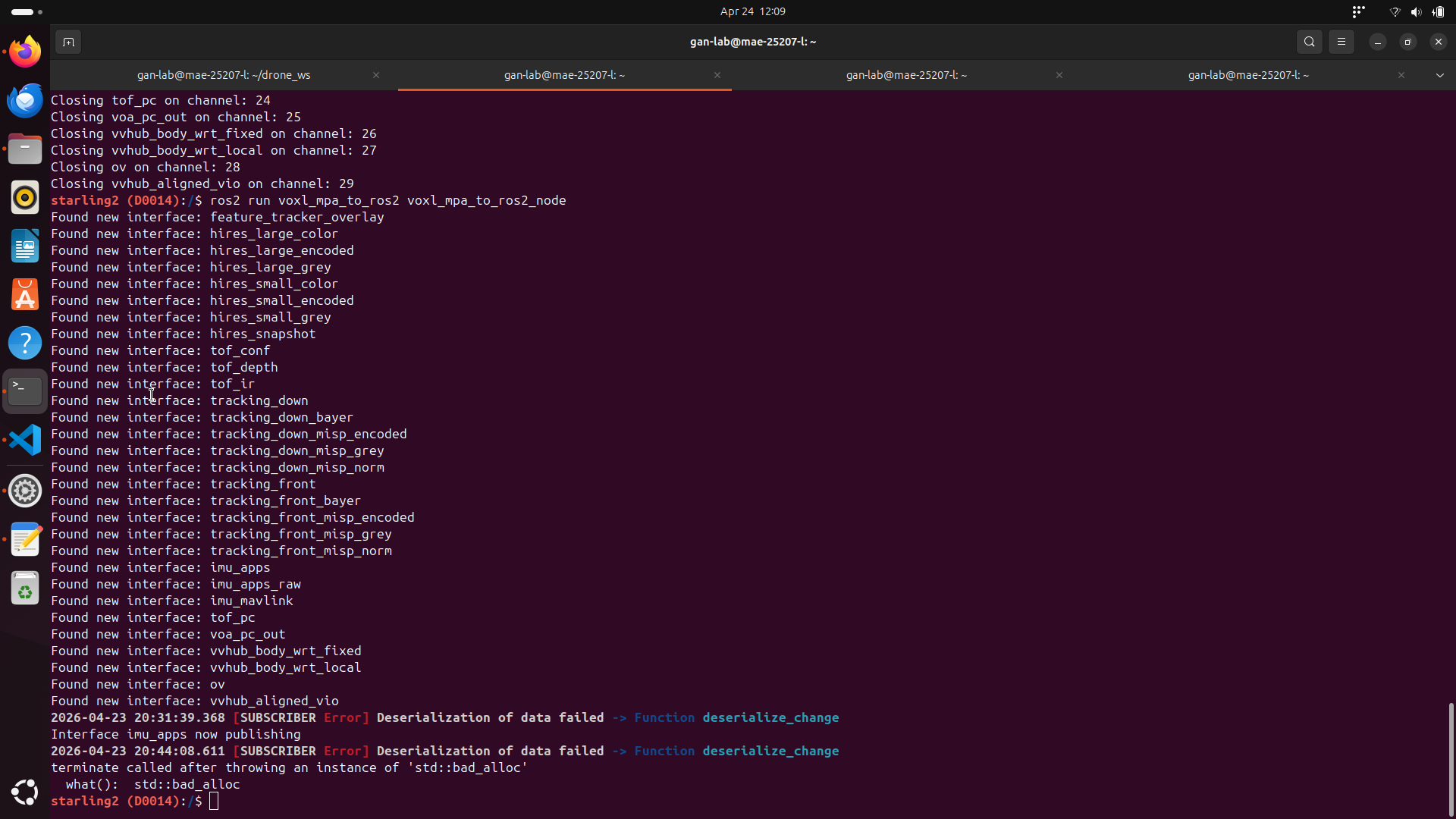Open the Files manager from the dock
Viewport: 1456px width, 819px height.
point(25,149)
